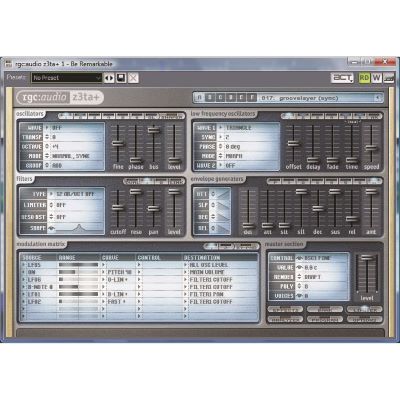Select program bank D
The height and width of the screenshot is (400, 400).
(231, 98)
